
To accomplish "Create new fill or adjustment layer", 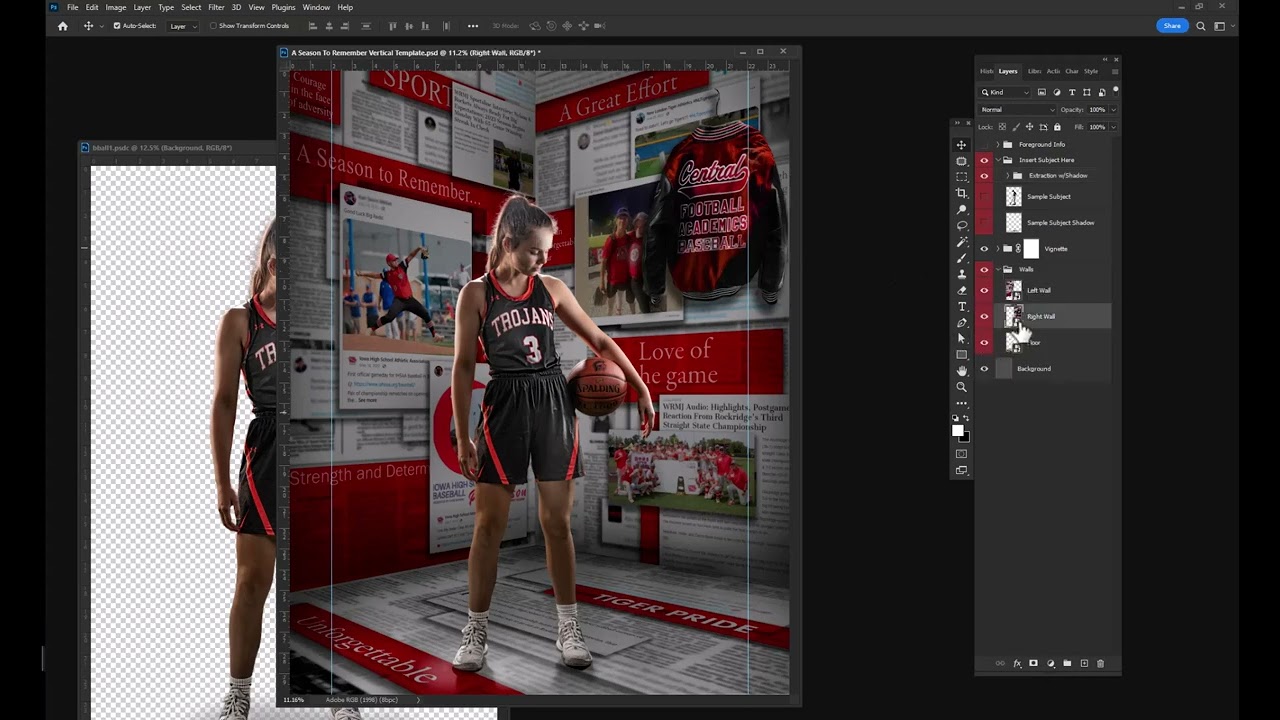I will coord(1050,663).
